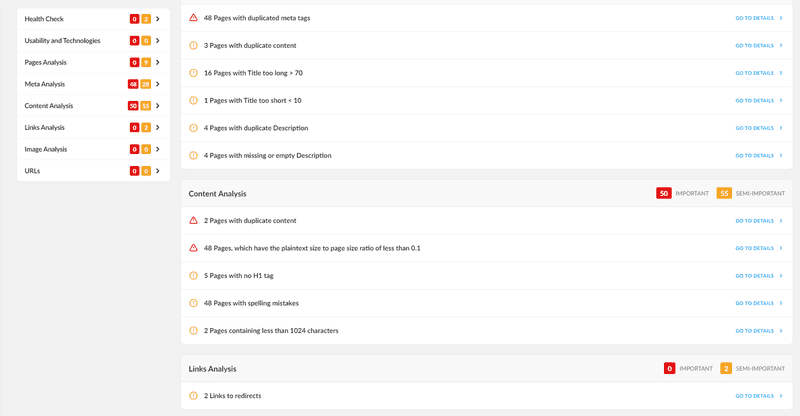Click orange icon beside no H1 tag row
This screenshot has height=416, width=800.
[x=193, y=276]
